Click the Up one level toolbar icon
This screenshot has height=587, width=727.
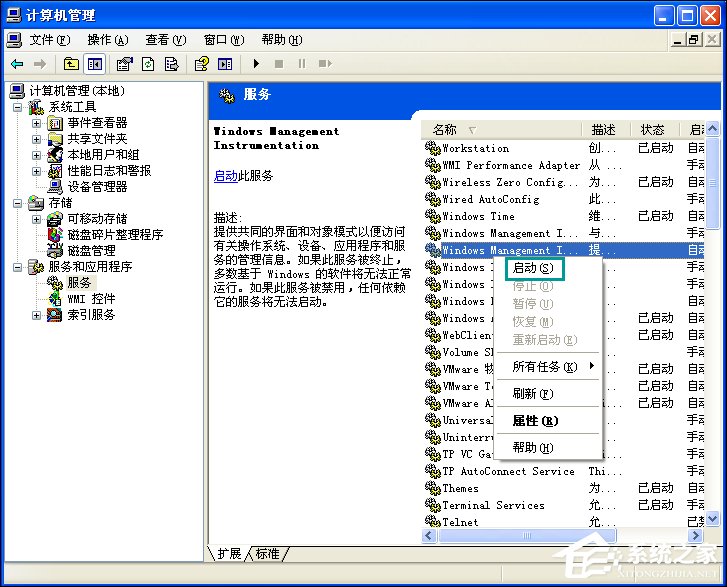[71, 64]
